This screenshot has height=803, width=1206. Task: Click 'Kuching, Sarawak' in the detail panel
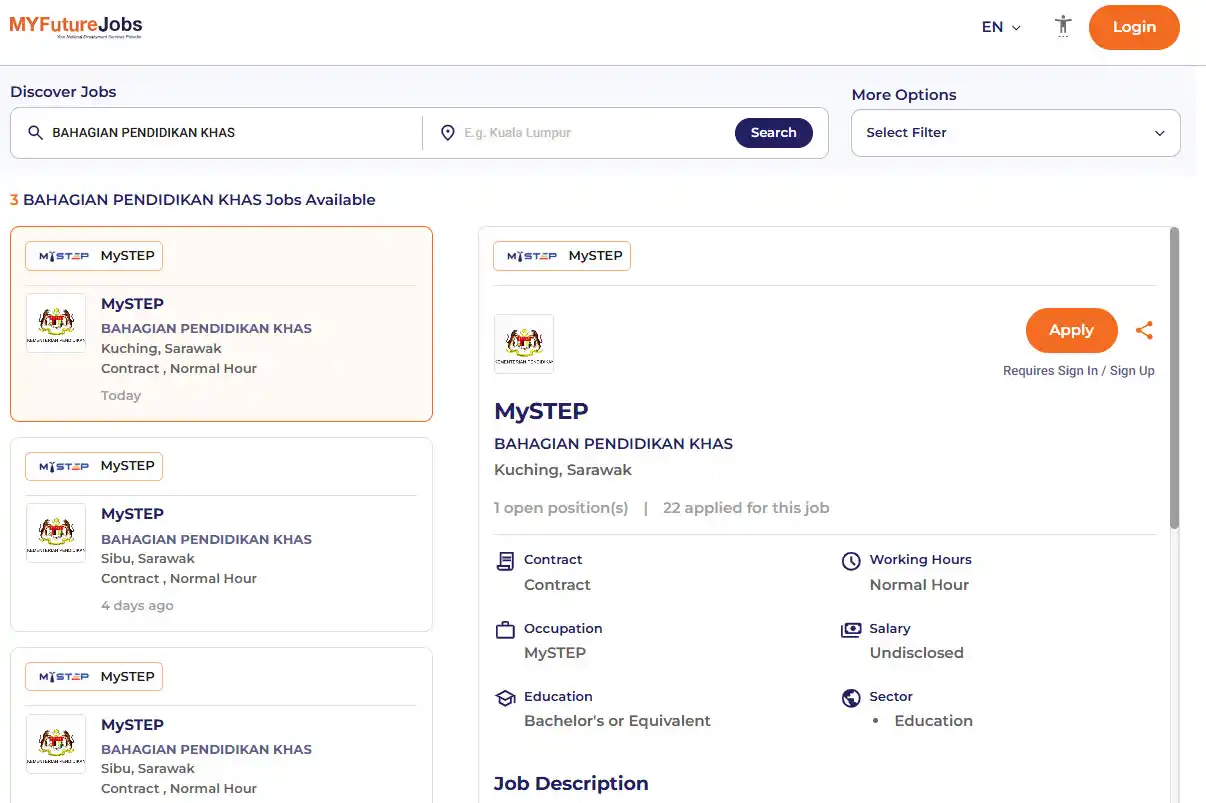(x=563, y=470)
